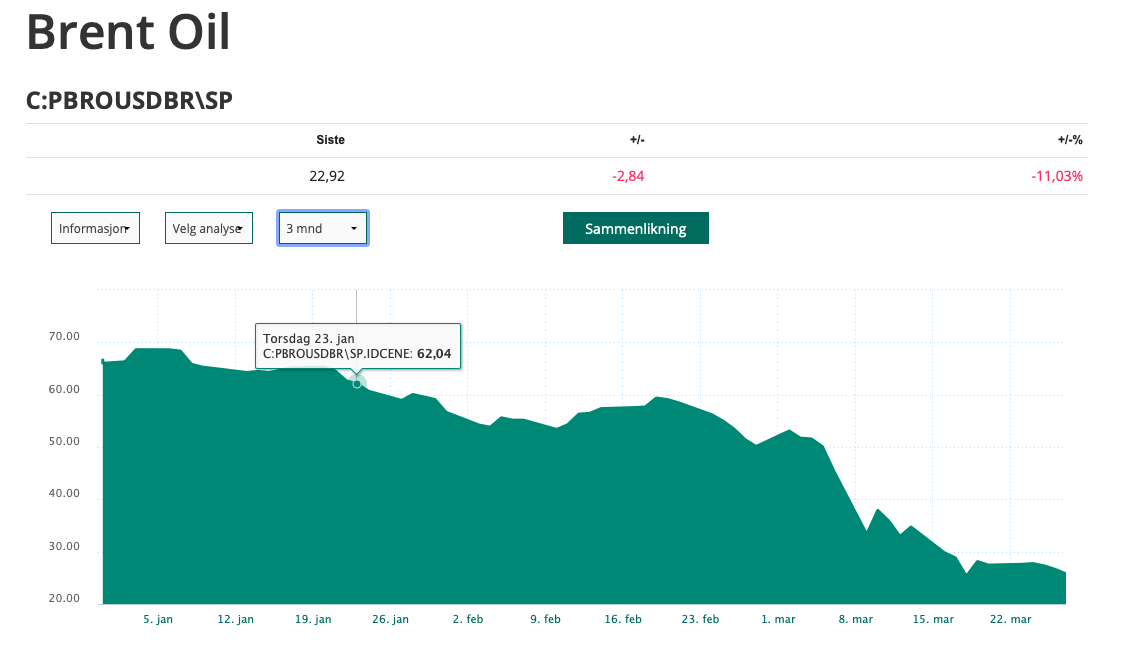Open the Informasjon dropdown
The image size is (1138, 655).
[x=95, y=228]
